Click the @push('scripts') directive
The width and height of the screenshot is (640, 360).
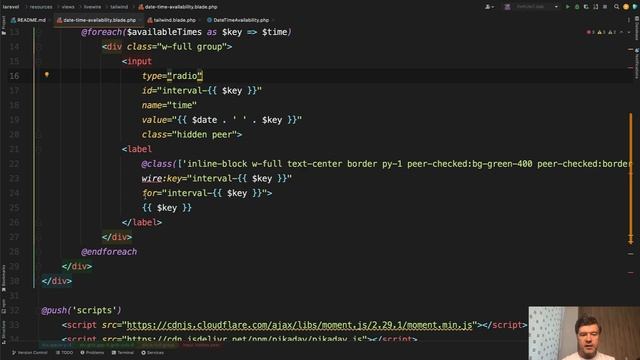coord(81,310)
